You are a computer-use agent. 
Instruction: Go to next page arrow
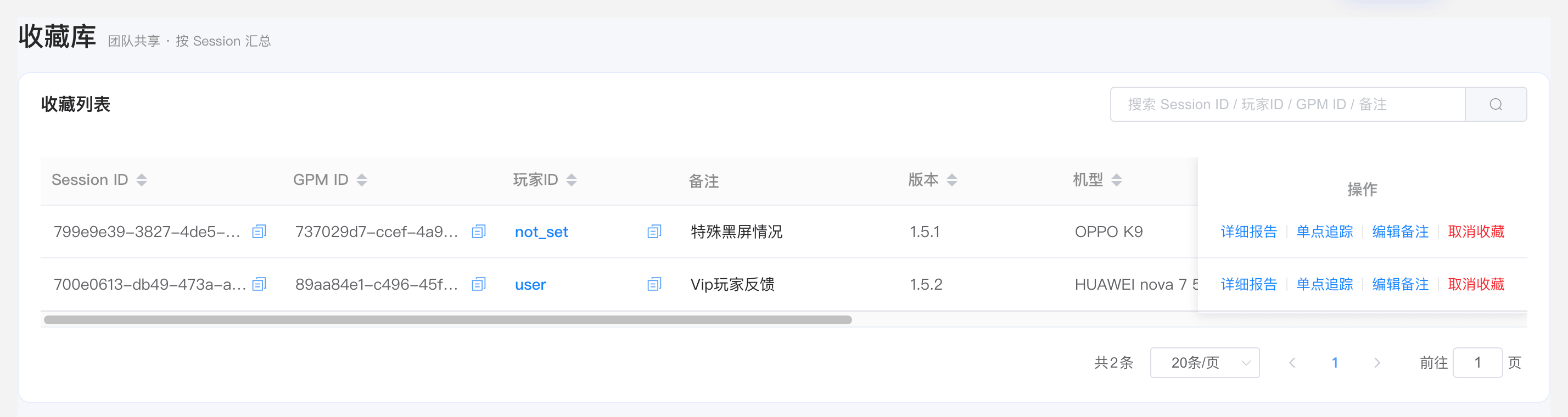pyautogui.click(x=1377, y=363)
